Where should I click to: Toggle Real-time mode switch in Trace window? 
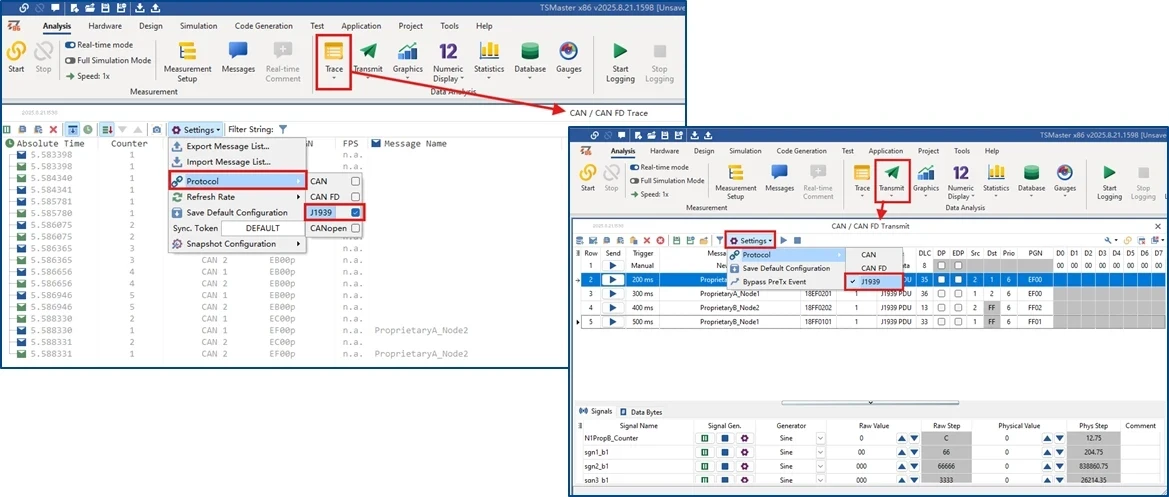click(70, 45)
